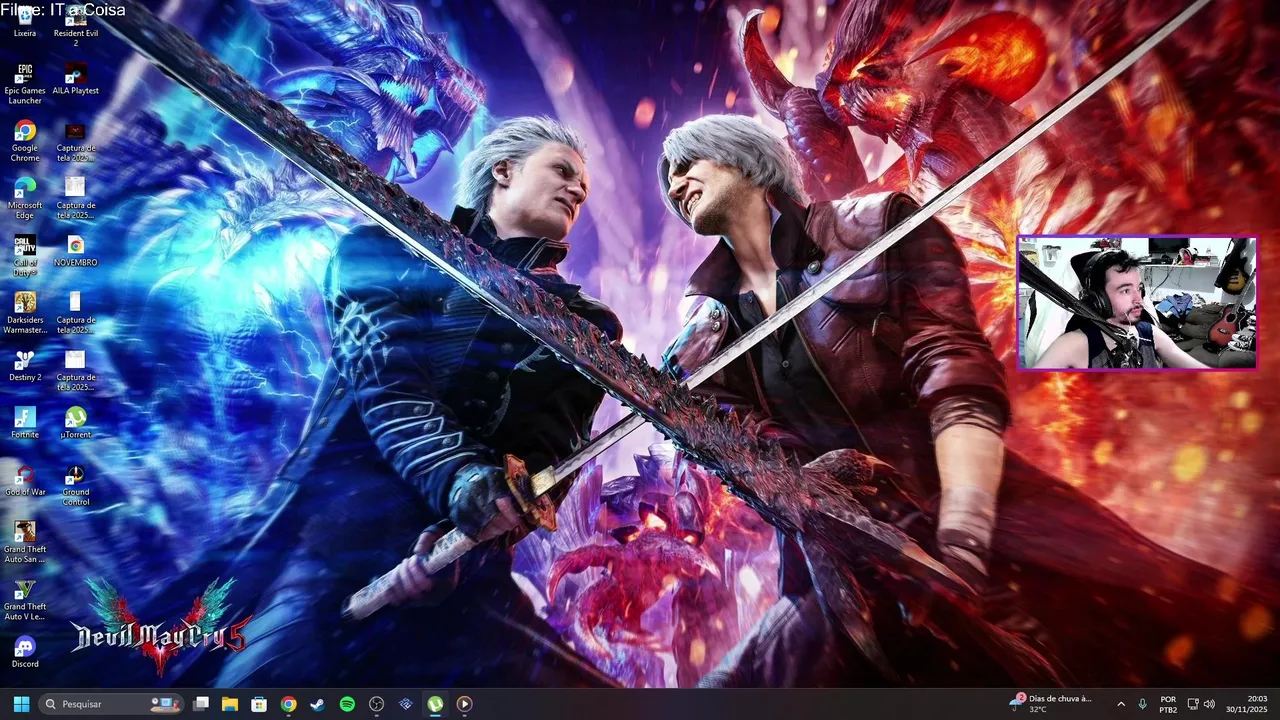Viewport: 1280px width, 720px height.
Task: Open Spotify from the taskbar
Action: click(x=347, y=704)
